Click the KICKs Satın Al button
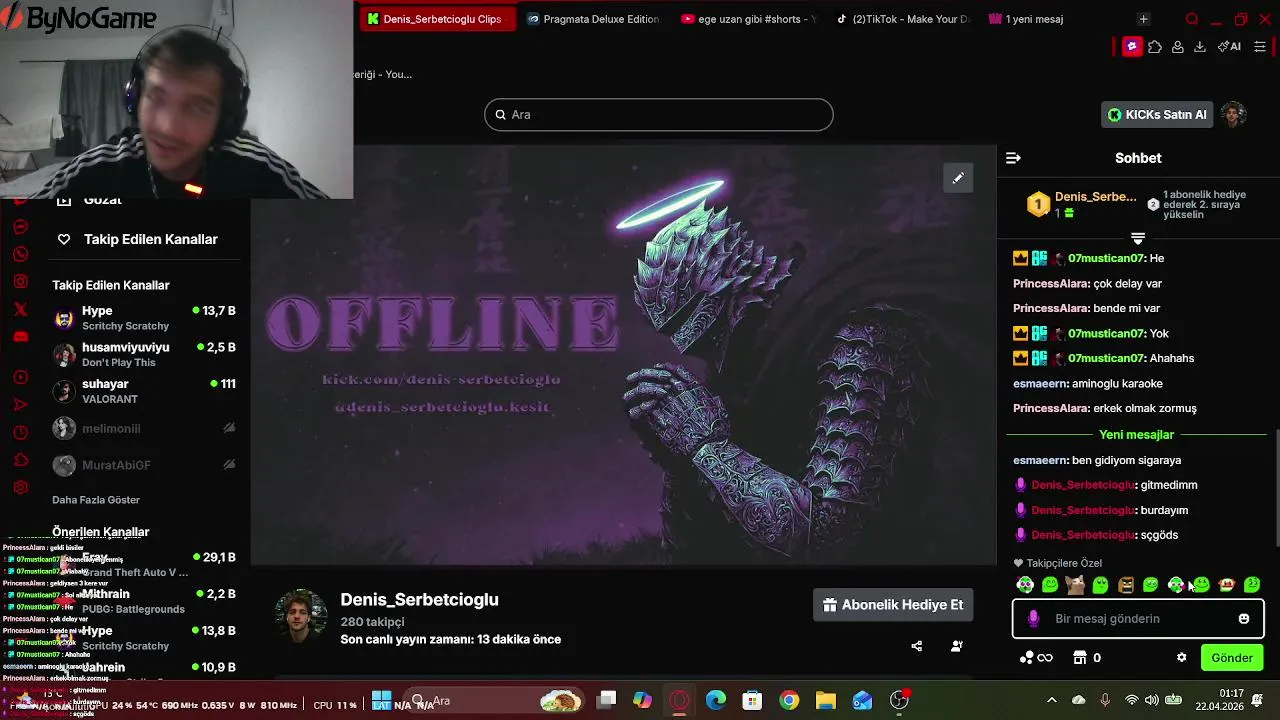The image size is (1280, 720). 1157,115
